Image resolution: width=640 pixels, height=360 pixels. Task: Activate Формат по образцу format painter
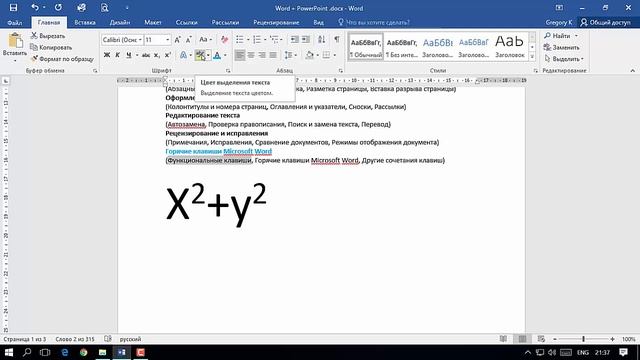pyautogui.click(x=62, y=59)
